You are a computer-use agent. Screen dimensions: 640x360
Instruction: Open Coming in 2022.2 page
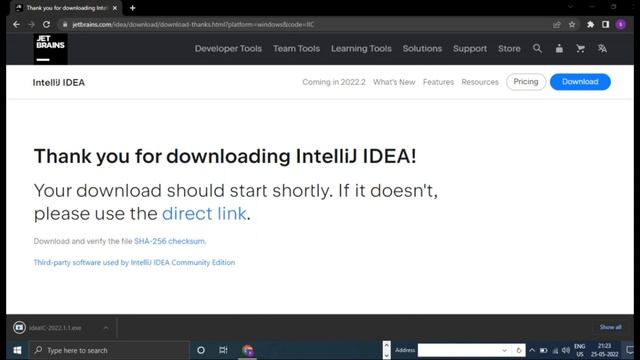[334, 82]
